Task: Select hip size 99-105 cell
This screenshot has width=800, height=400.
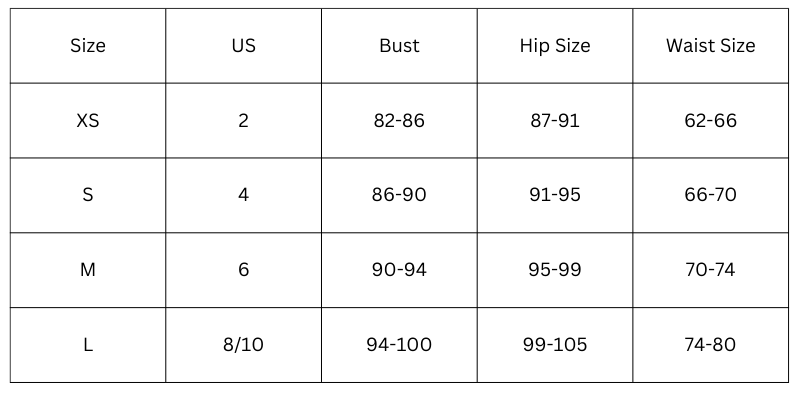Action: coord(555,345)
